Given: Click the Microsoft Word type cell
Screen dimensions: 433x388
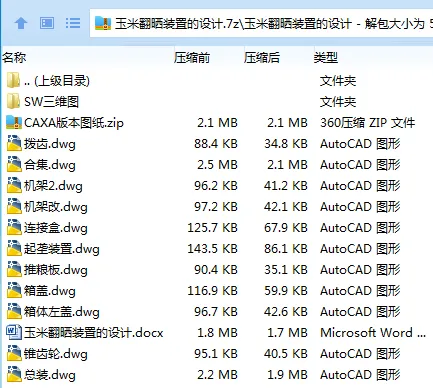Looking at the screenshot, I should [373, 333].
